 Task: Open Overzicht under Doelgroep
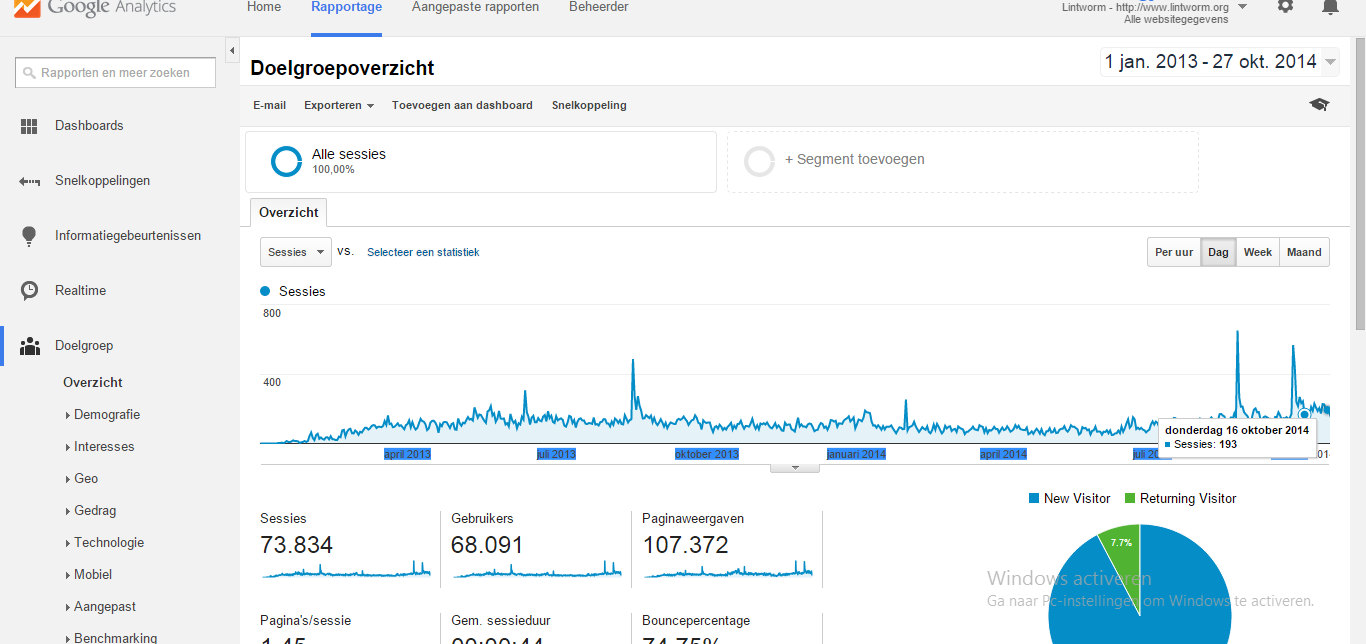[x=93, y=383]
